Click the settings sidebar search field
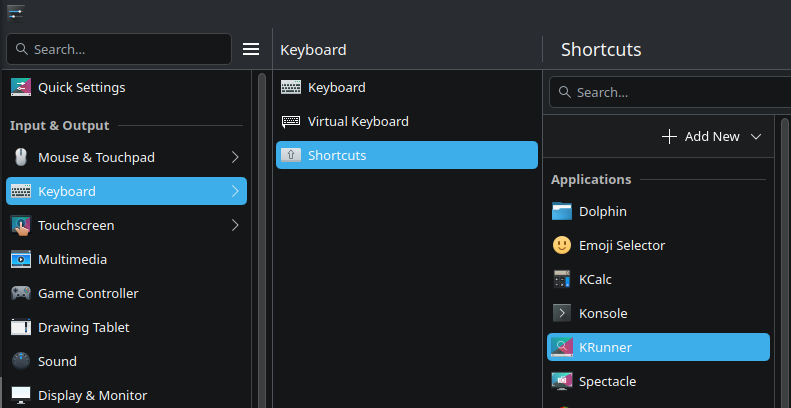This screenshot has height=408, width=791. [x=119, y=49]
